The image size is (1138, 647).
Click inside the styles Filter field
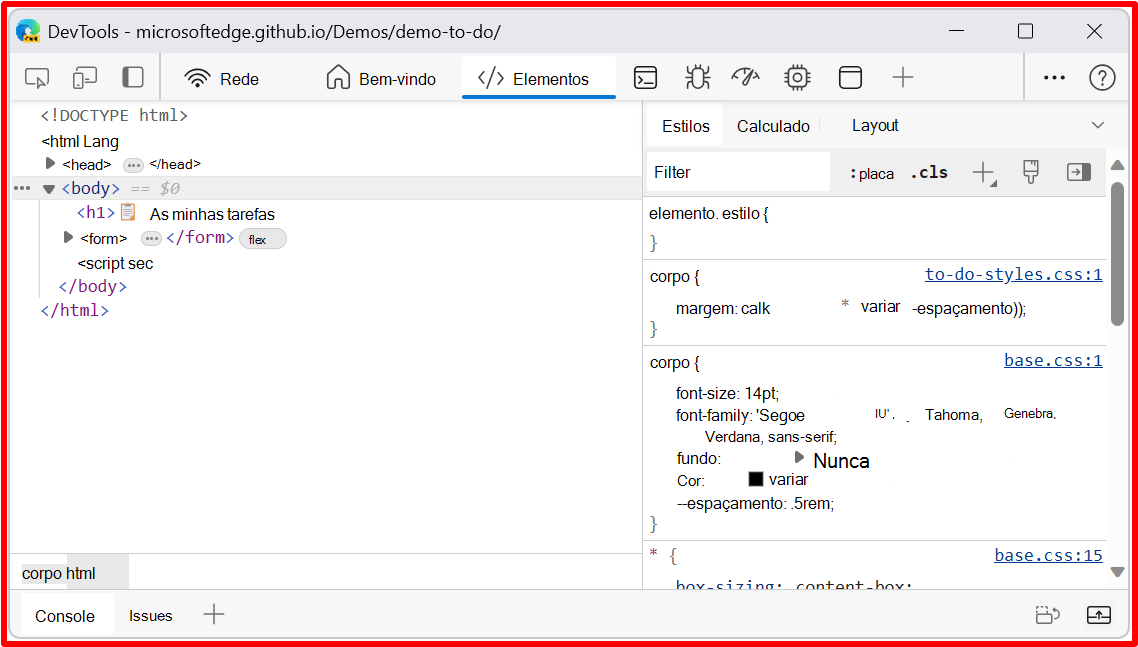pos(737,171)
